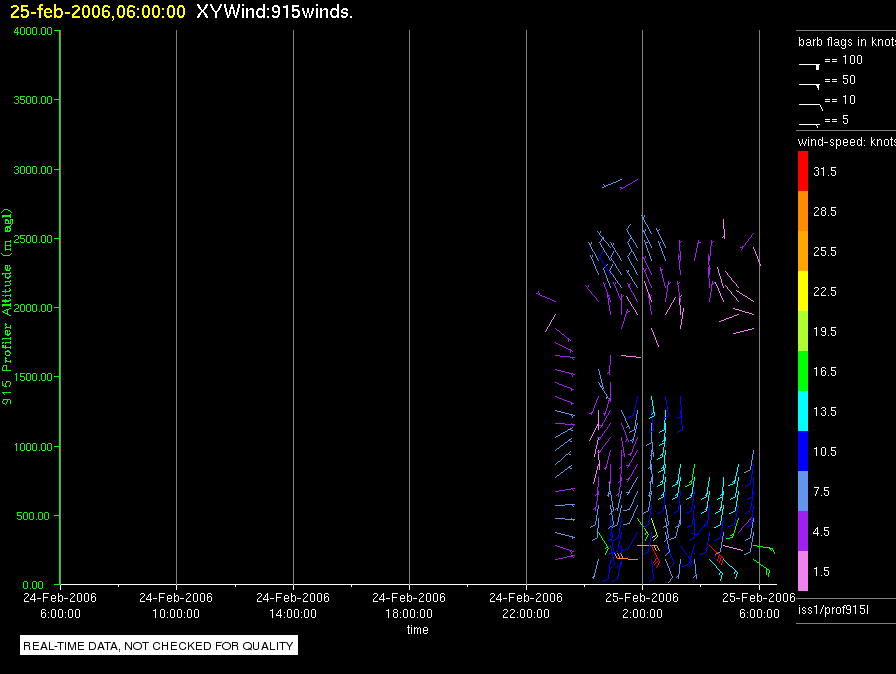This screenshot has height=674, width=896.
Task: Click the 100 knot barb flag symbol
Action: [x=809, y=66]
